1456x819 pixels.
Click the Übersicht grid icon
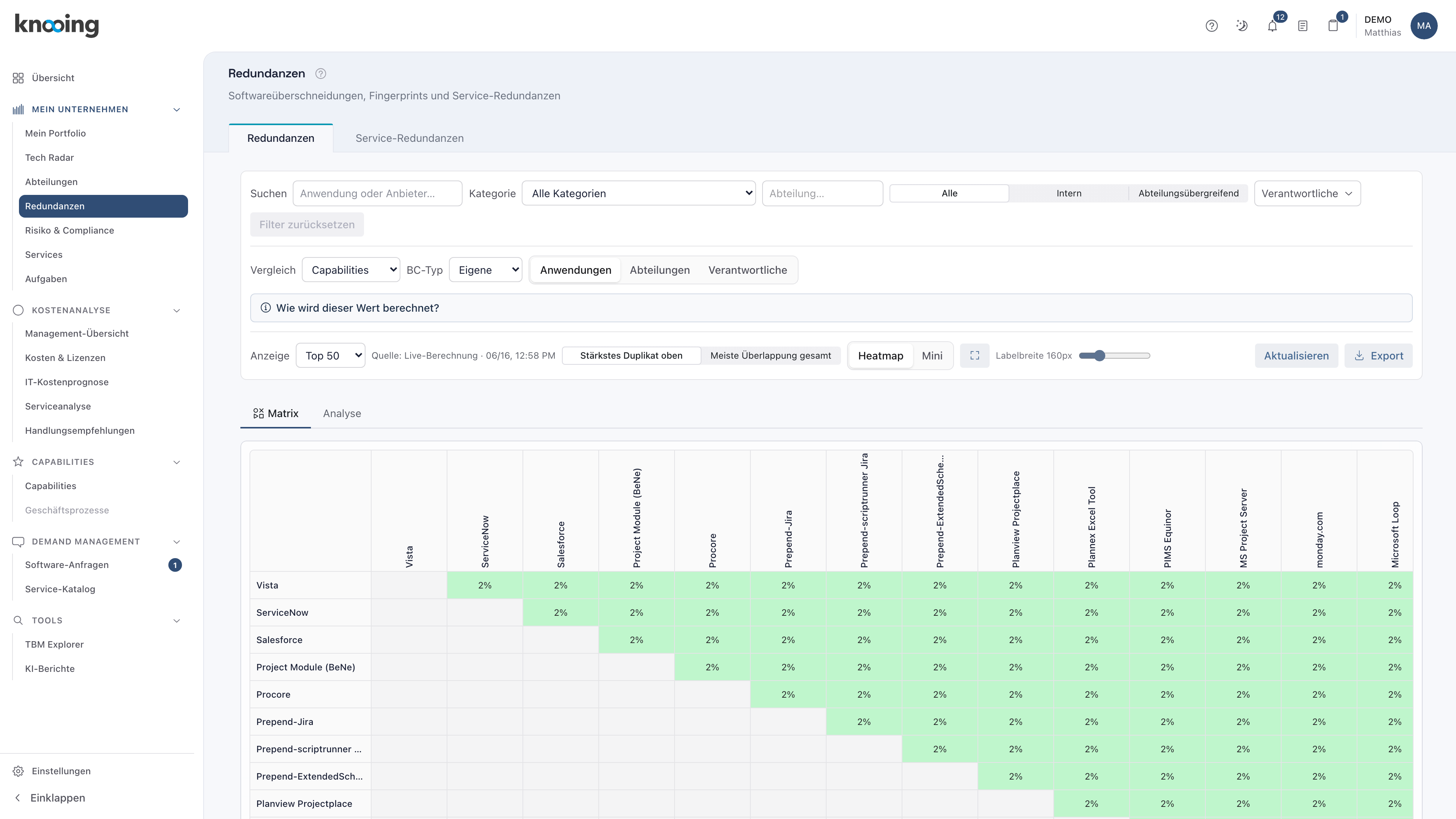[x=18, y=78]
